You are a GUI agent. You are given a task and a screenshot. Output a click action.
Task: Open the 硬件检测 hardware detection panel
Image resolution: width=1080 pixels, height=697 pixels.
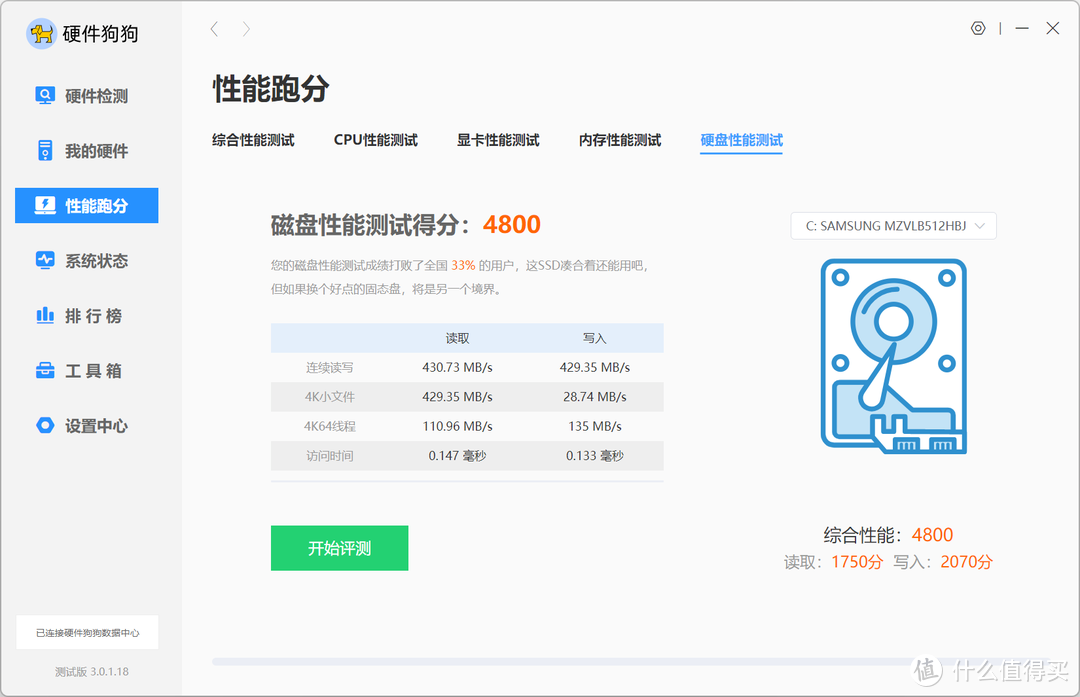click(x=86, y=95)
